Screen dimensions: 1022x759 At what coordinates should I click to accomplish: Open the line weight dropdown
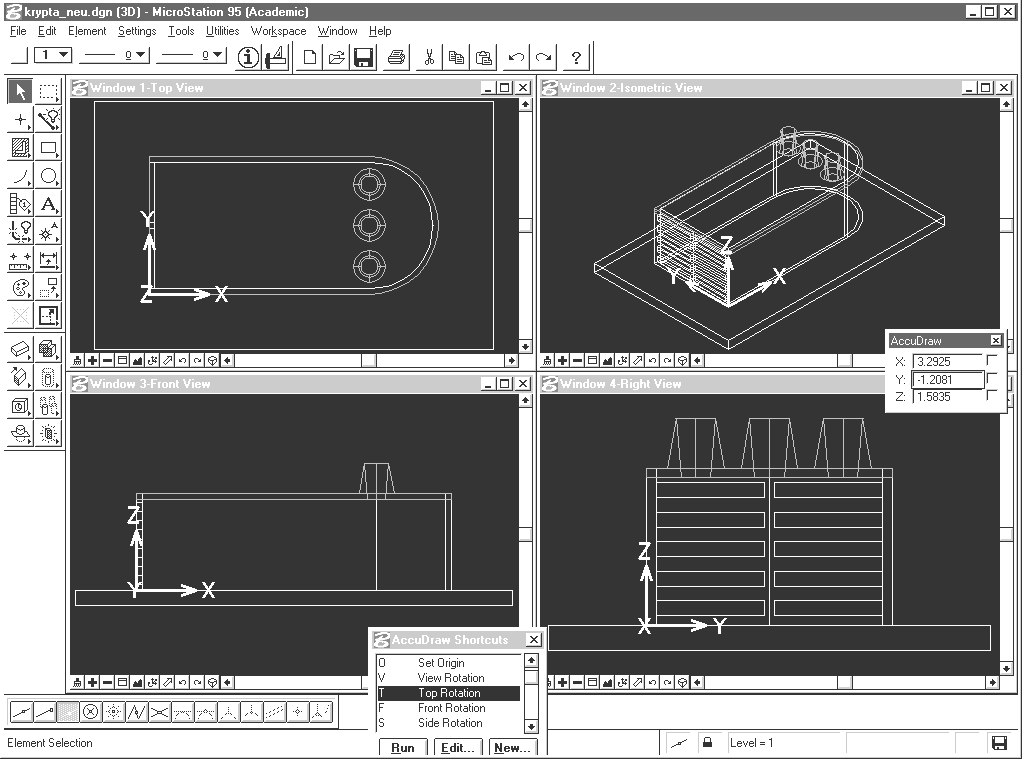pyautogui.click(x=192, y=55)
